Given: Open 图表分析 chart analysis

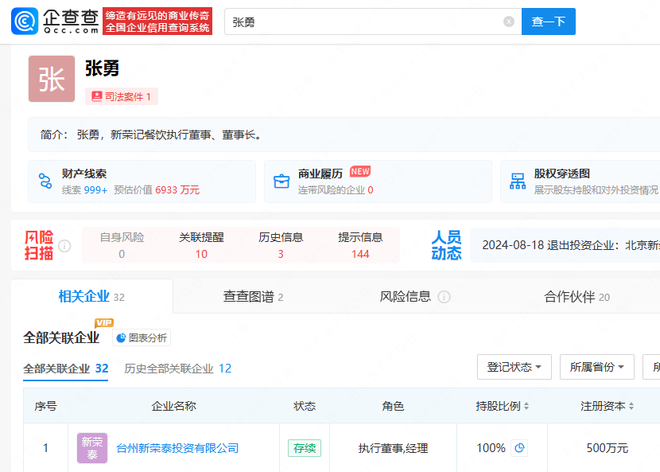Looking at the screenshot, I should click(141, 338).
